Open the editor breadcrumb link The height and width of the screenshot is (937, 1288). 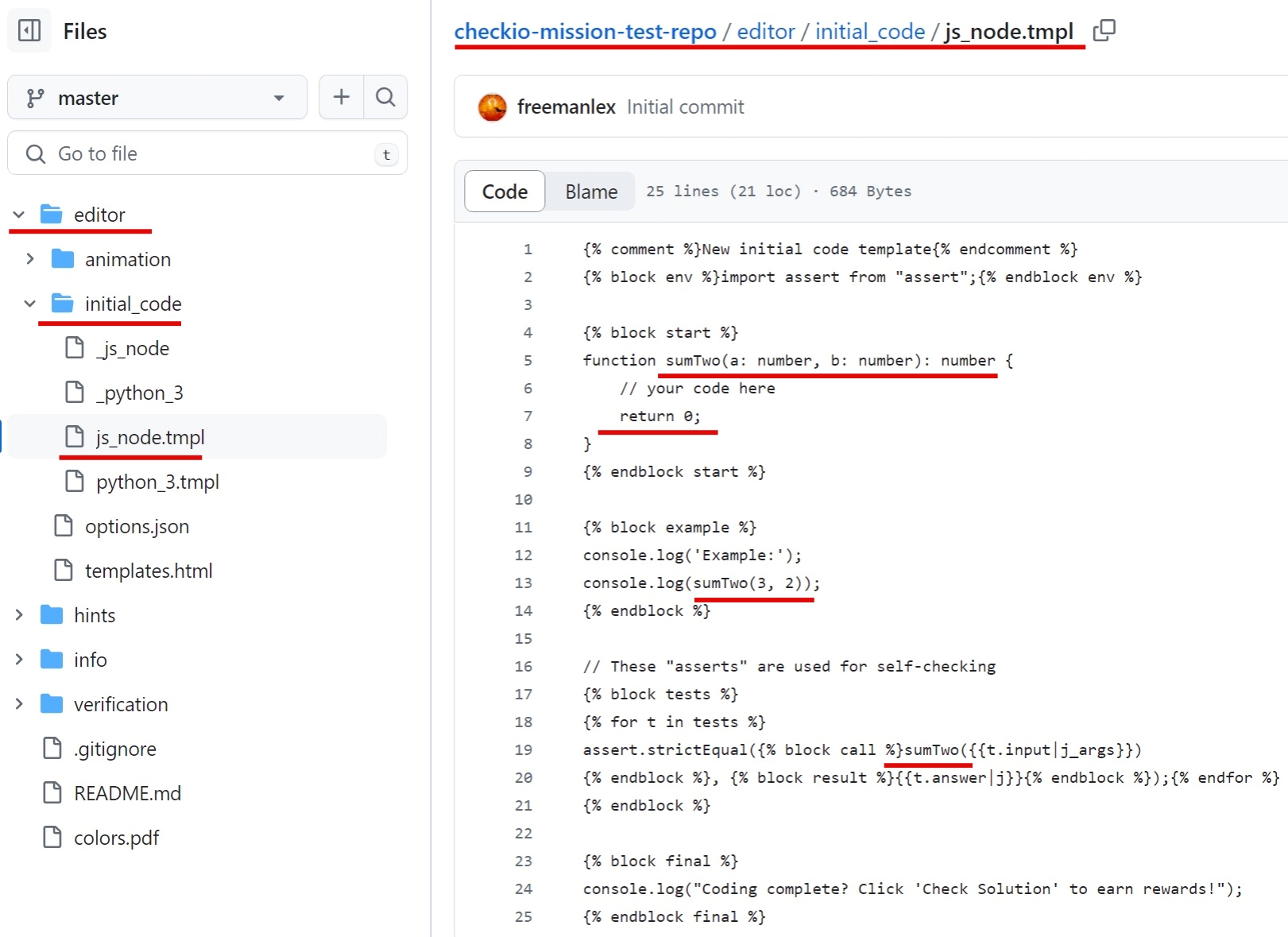click(x=765, y=31)
